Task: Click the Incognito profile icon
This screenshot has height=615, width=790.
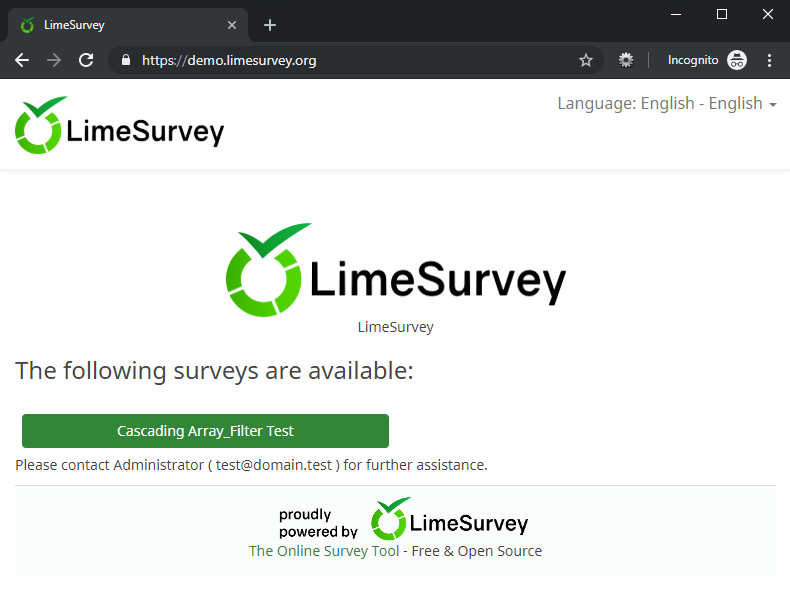Action: (736, 60)
